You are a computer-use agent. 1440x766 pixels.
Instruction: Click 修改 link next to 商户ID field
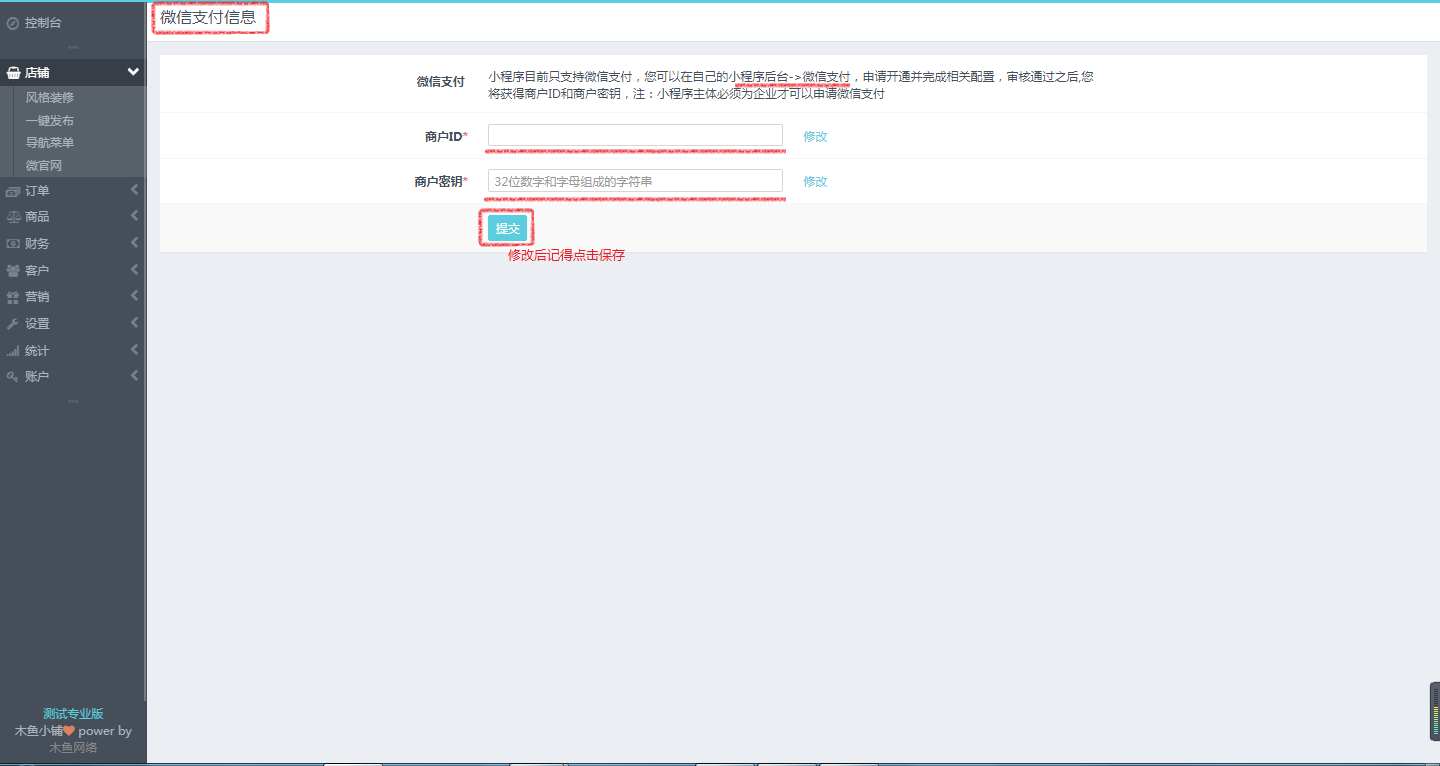coord(815,136)
